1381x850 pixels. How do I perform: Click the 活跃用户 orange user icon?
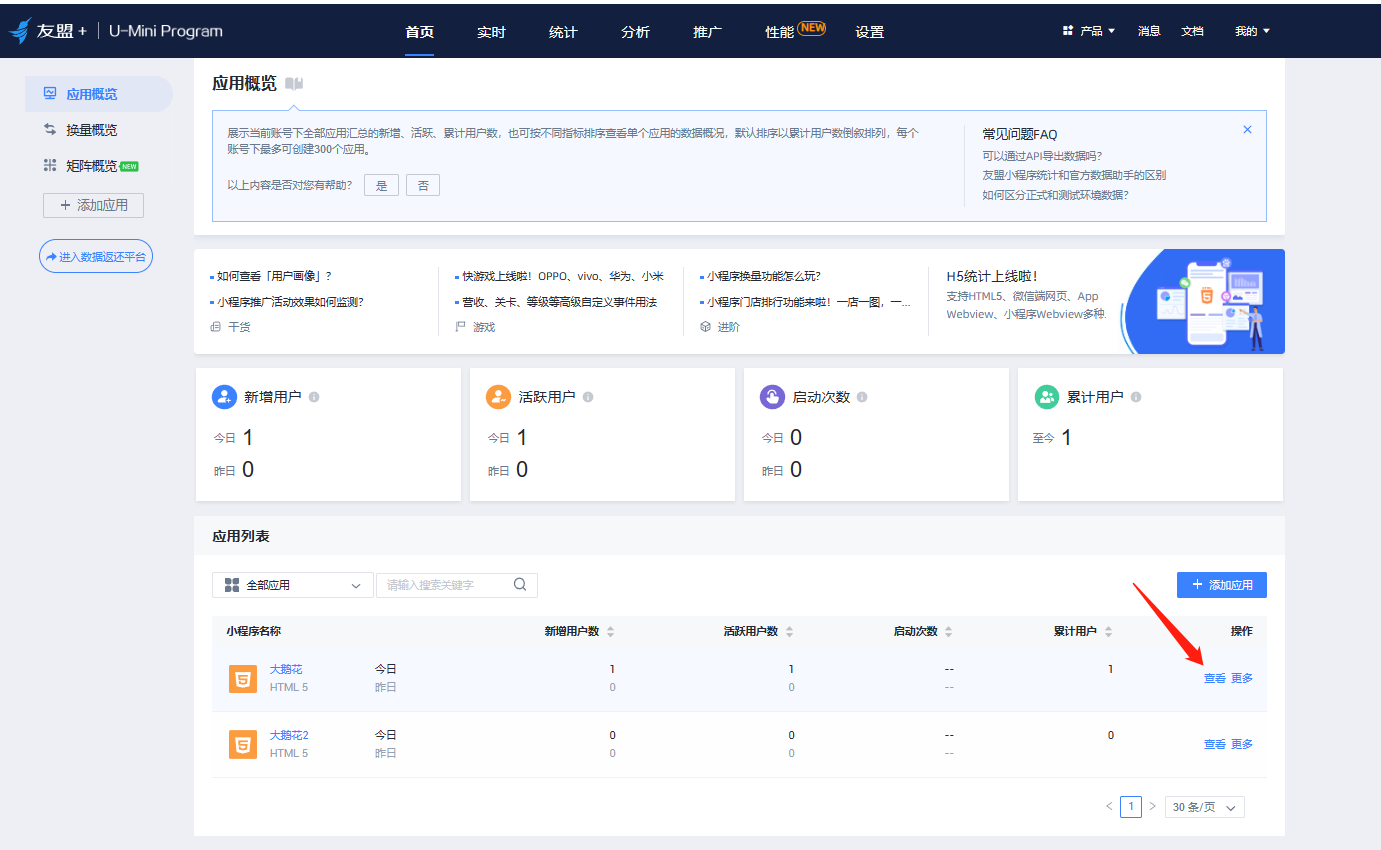498,397
